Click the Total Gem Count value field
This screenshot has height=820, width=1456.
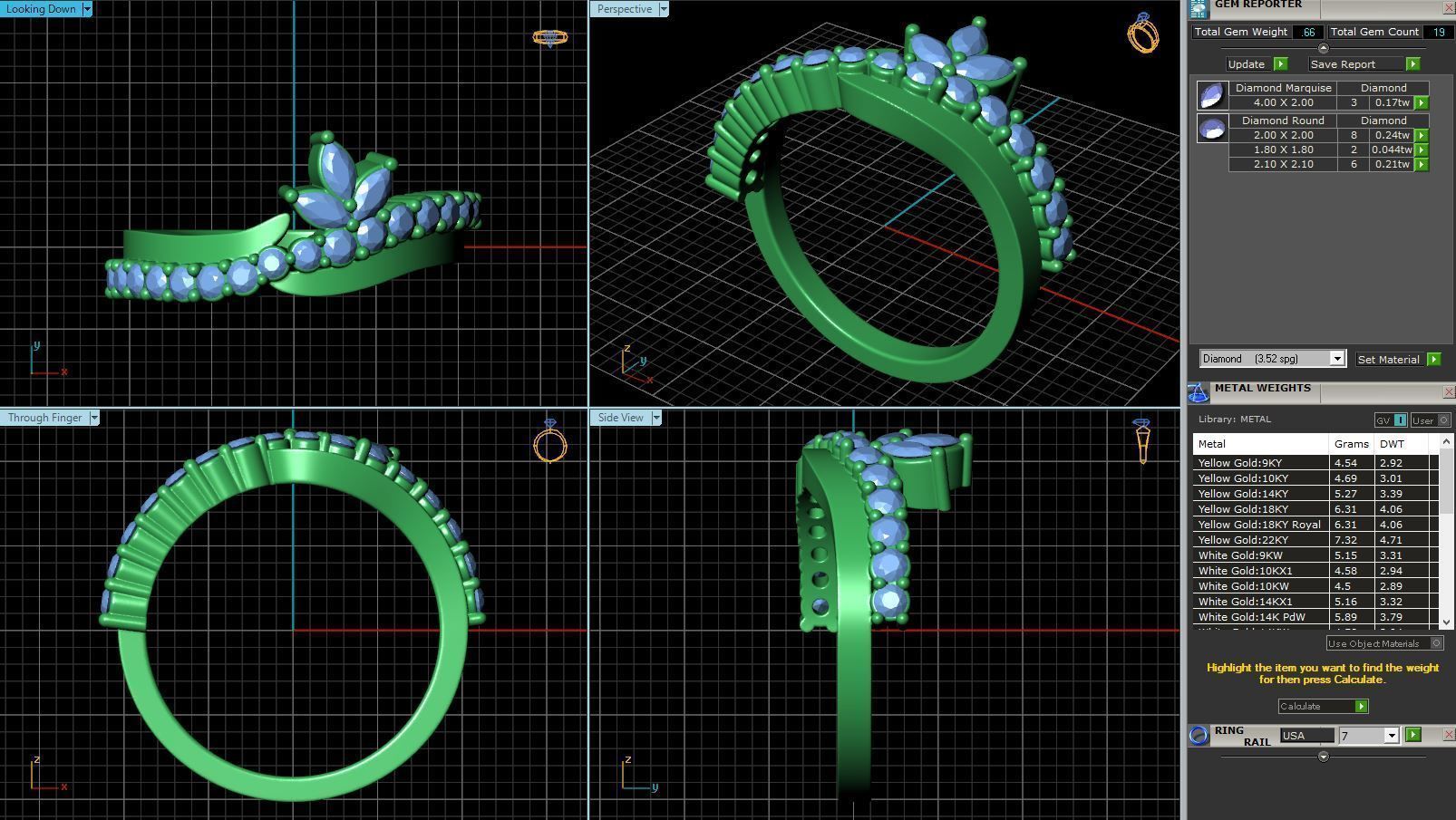(x=1438, y=32)
